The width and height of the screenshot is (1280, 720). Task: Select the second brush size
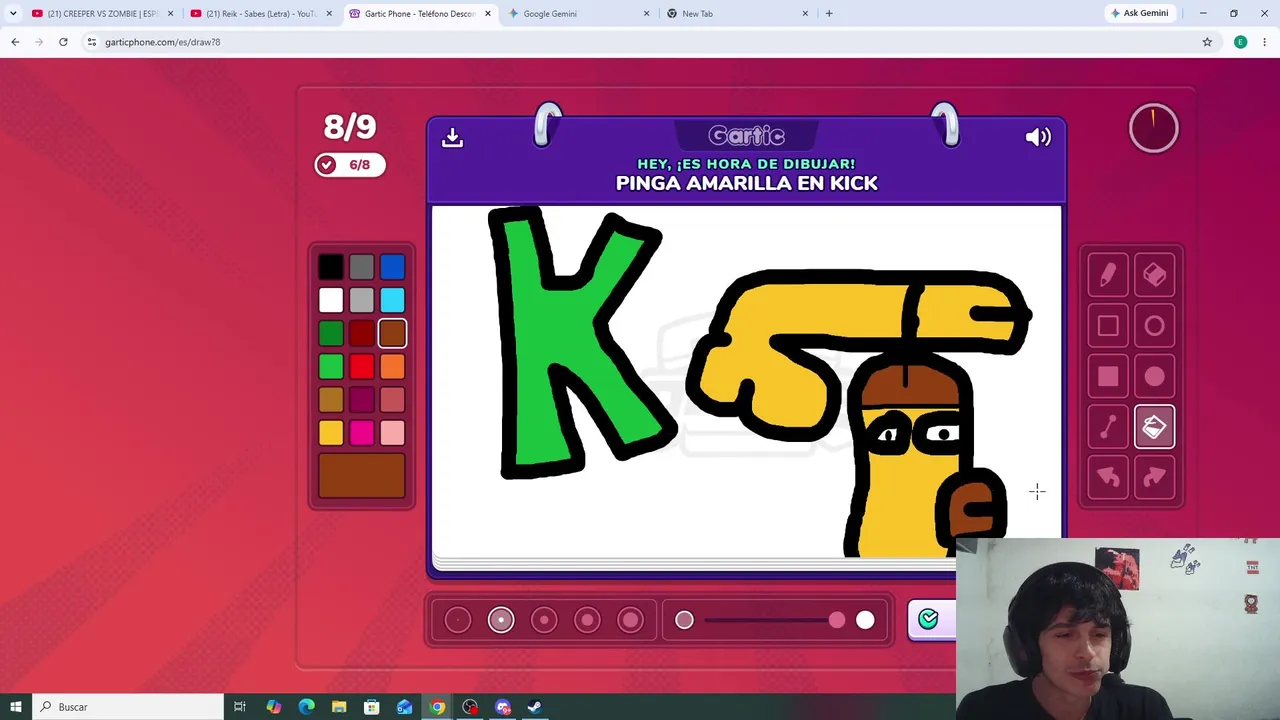pyautogui.click(x=501, y=620)
